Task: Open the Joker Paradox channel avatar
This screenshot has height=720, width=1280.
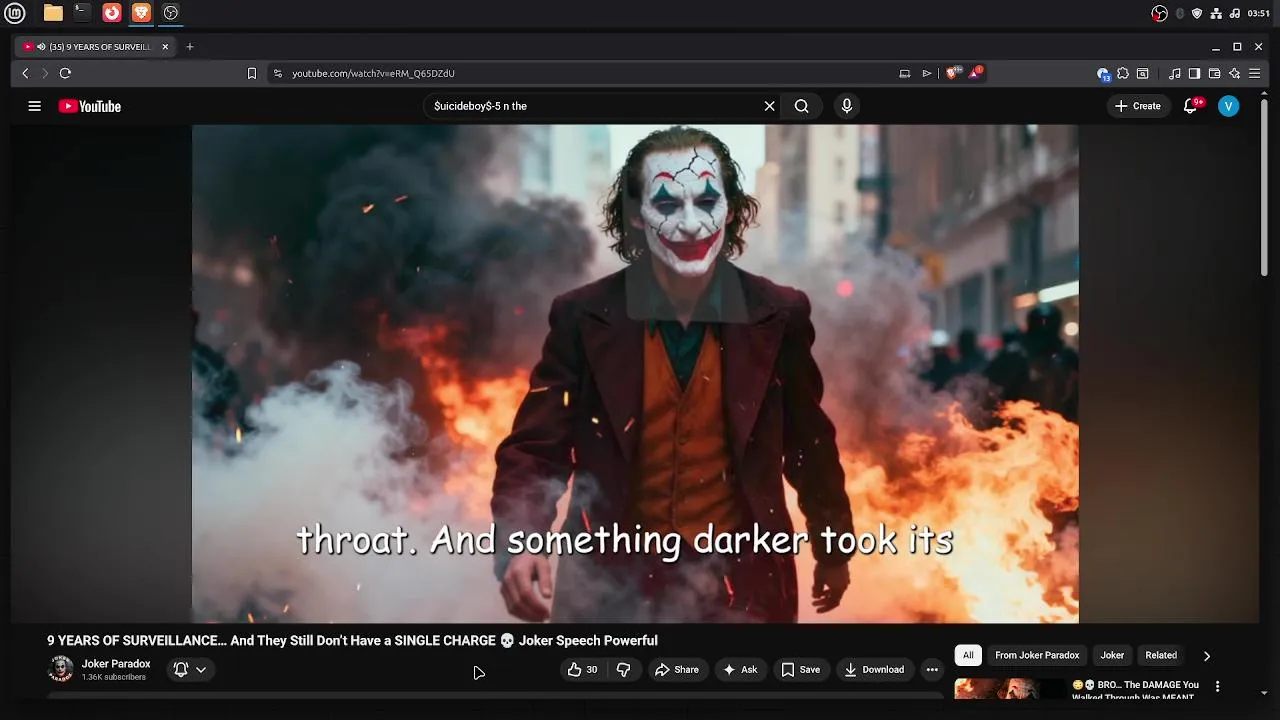Action: point(61,669)
